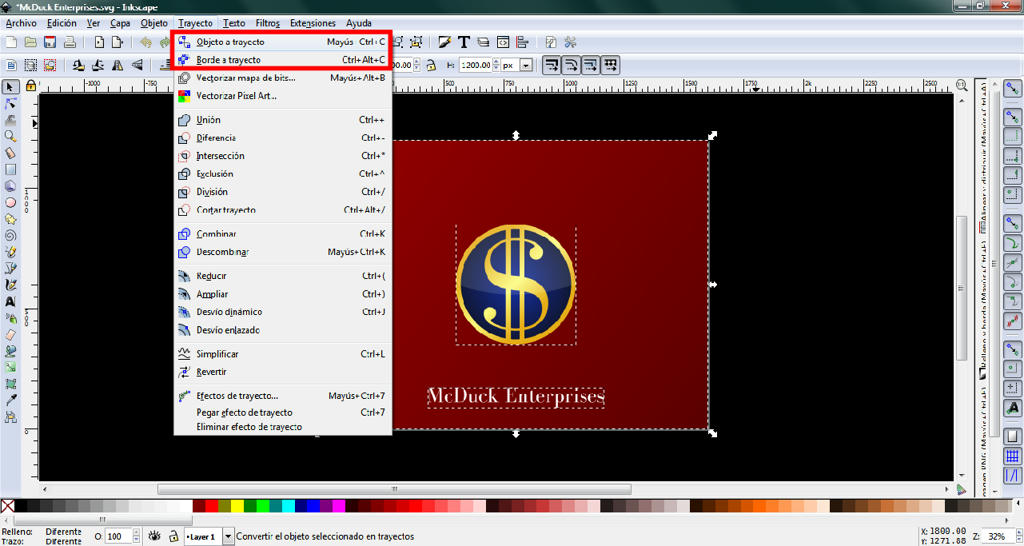Screen dimensions: 1024x546
Task: Click the opacity input field
Action: pos(118,536)
